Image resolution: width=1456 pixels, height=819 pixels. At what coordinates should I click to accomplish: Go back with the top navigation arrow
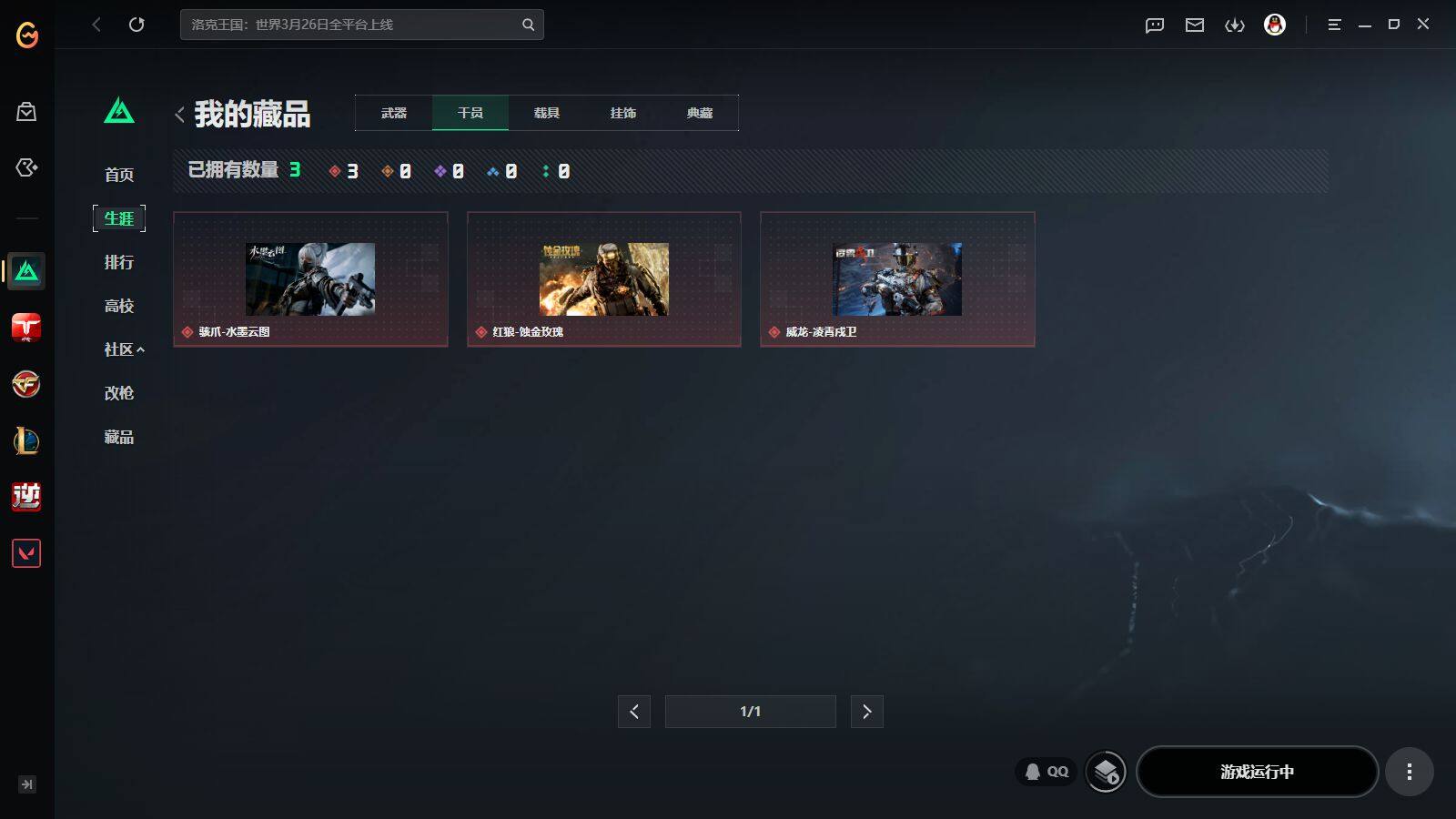[x=96, y=25]
